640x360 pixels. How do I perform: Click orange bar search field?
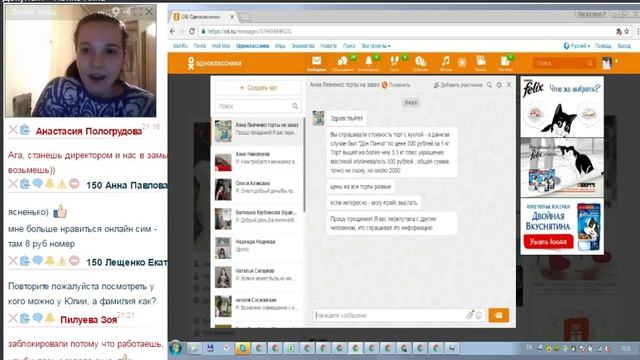pyautogui.click(x=564, y=63)
